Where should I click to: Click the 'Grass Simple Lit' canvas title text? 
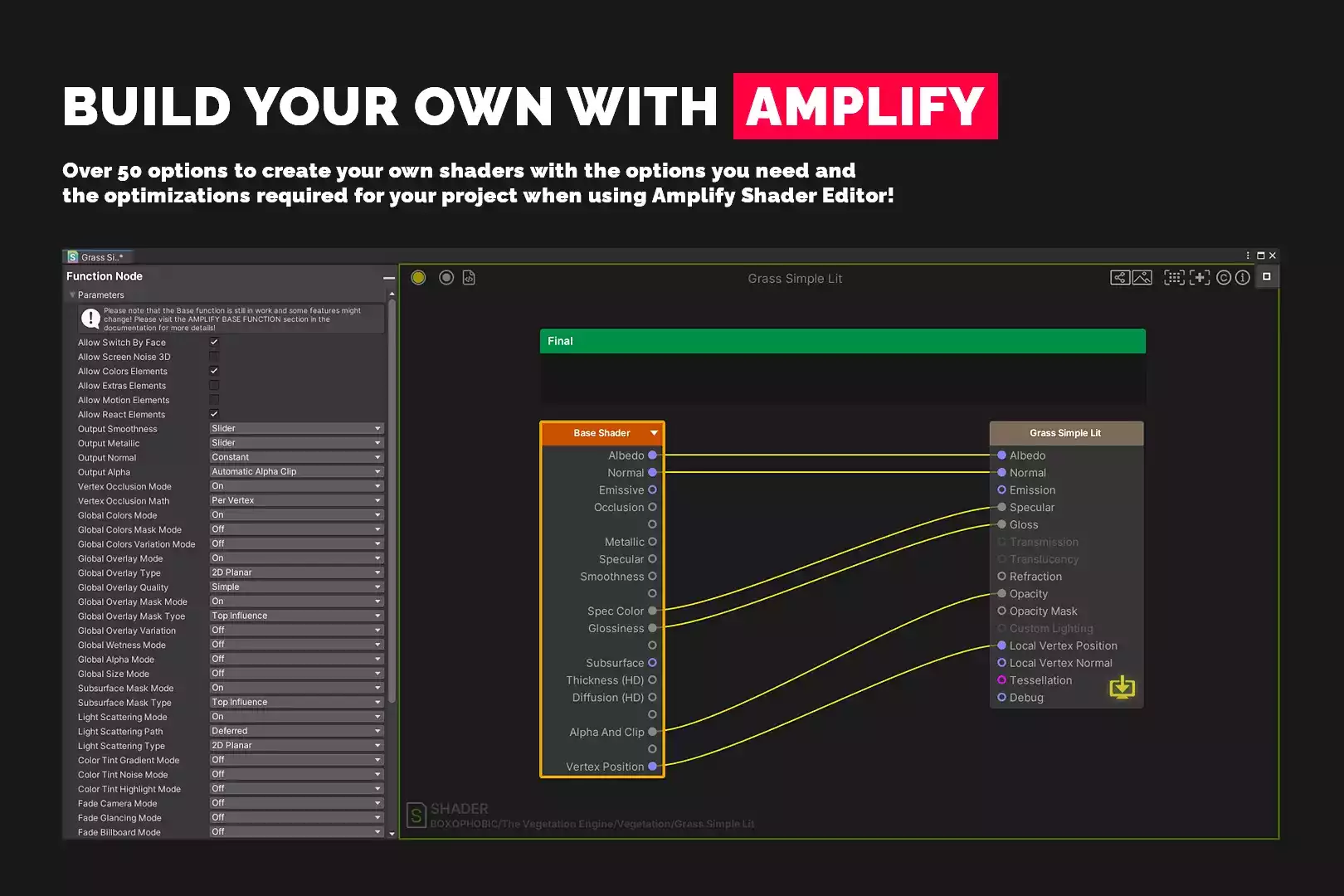795,279
